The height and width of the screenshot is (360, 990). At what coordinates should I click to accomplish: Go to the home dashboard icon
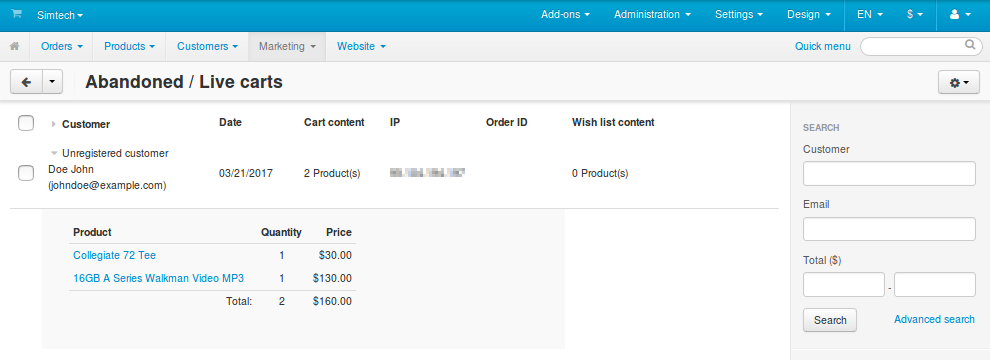click(15, 46)
